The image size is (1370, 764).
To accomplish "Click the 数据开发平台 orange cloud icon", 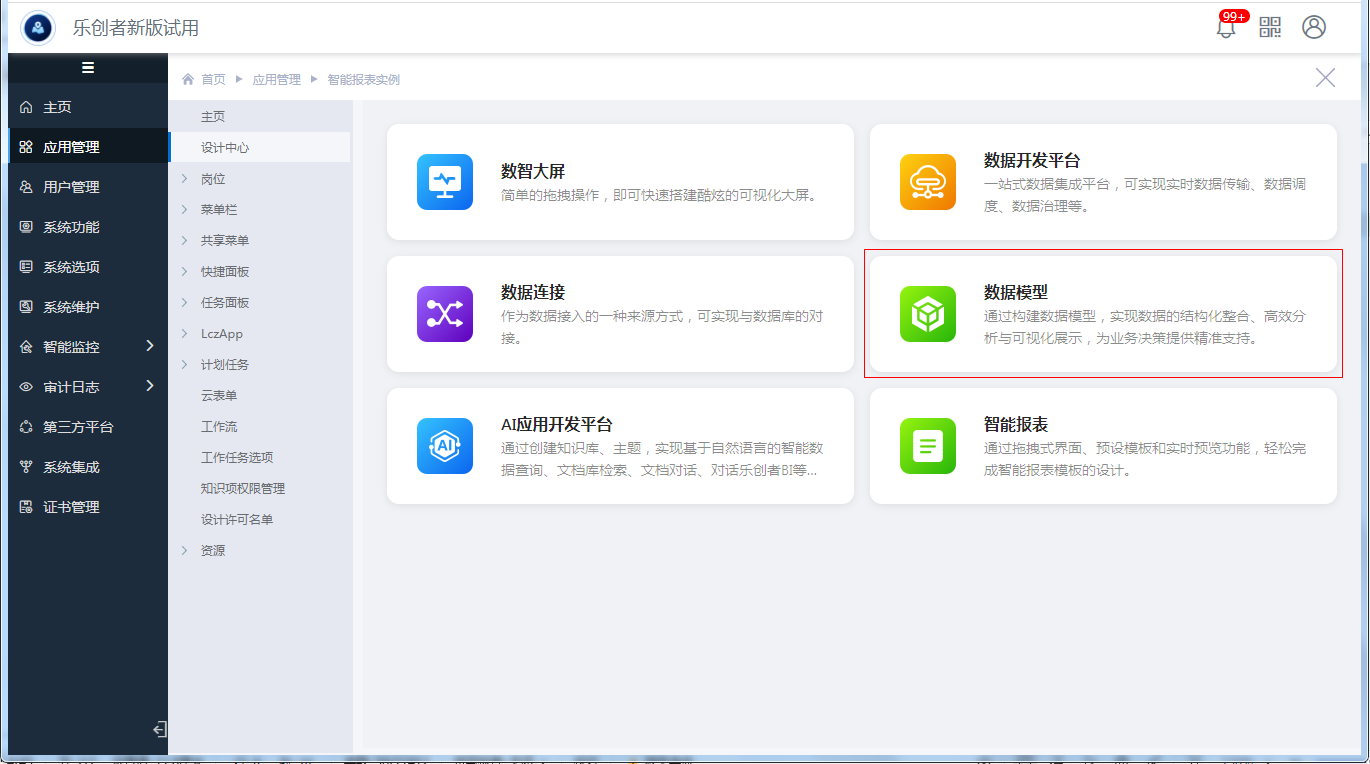I will click(928, 182).
